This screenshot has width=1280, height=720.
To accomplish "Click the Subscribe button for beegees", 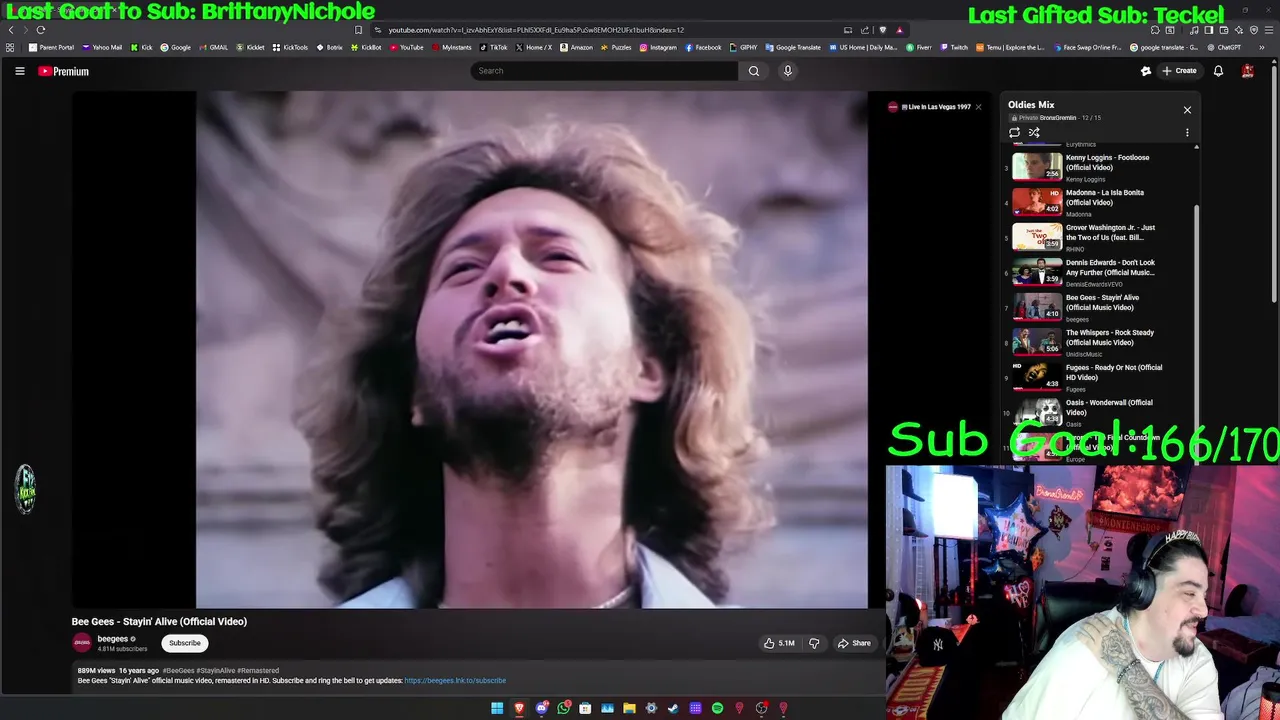I will tap(184, 643).
